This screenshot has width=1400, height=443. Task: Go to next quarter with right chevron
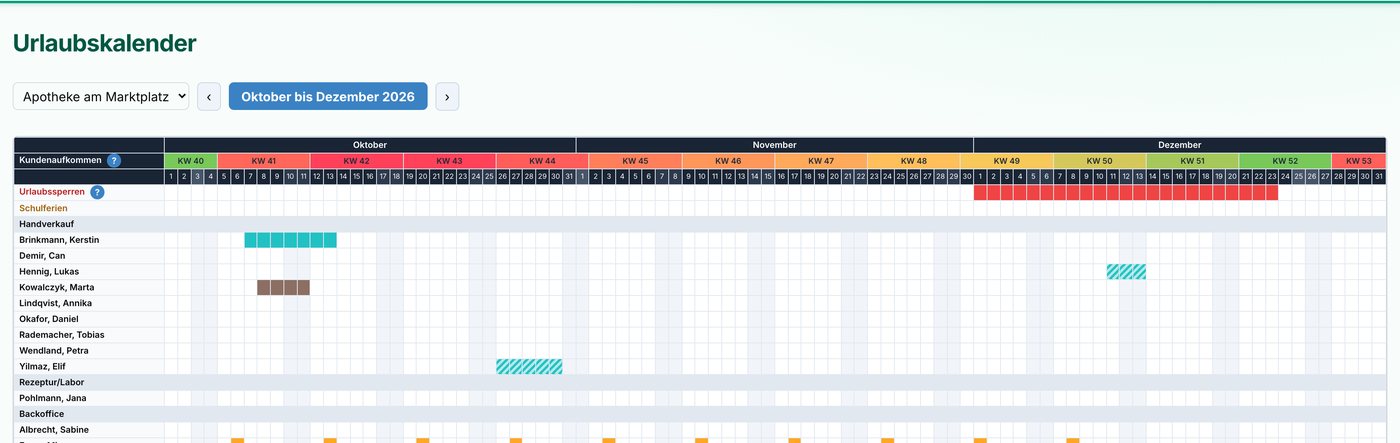447,97
